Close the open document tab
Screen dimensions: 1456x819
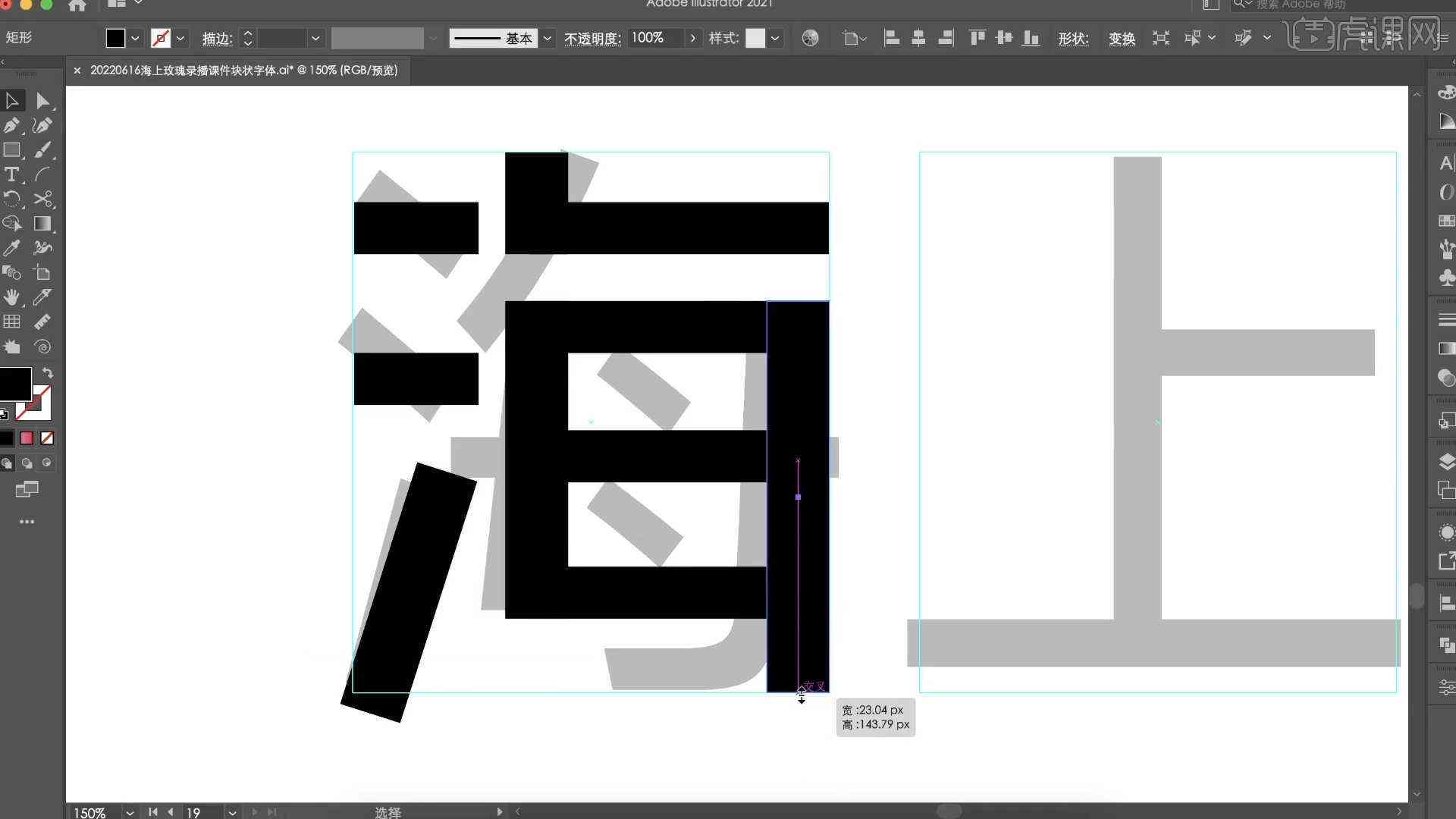pos(77,71)
